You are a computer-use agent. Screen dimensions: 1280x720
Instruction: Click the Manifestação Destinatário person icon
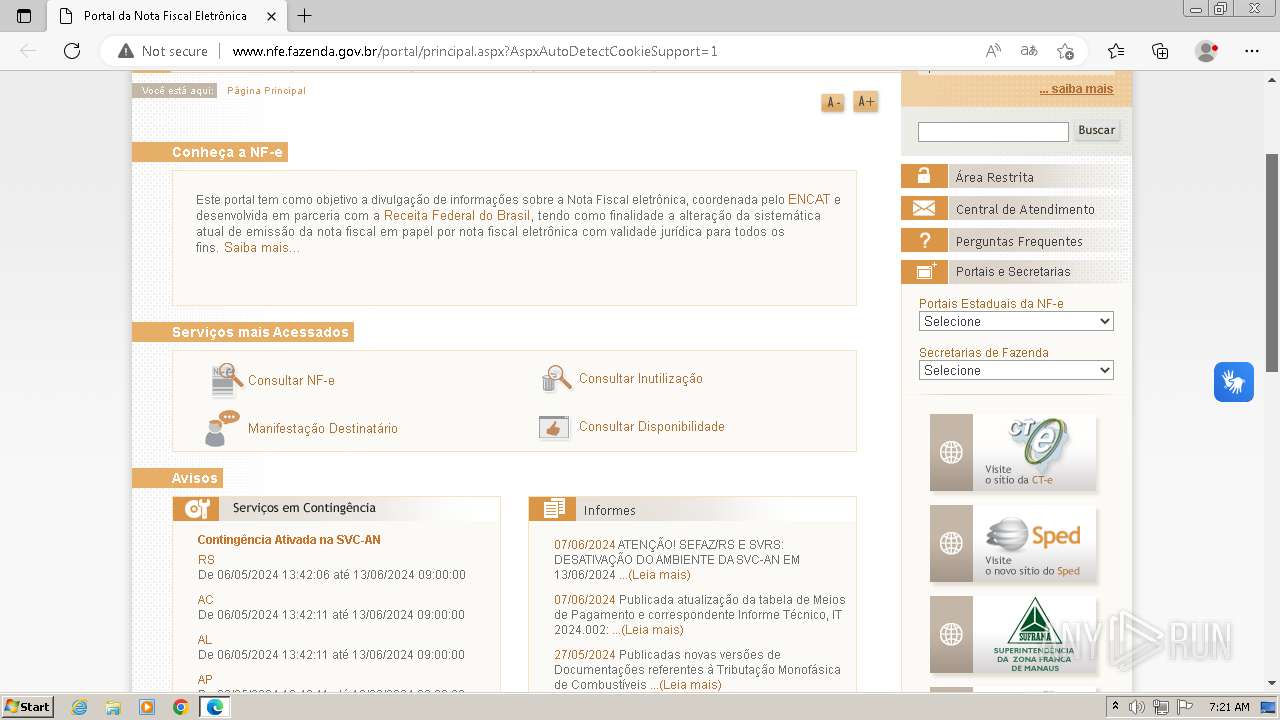pyautogui.click(x=222, y=428)
